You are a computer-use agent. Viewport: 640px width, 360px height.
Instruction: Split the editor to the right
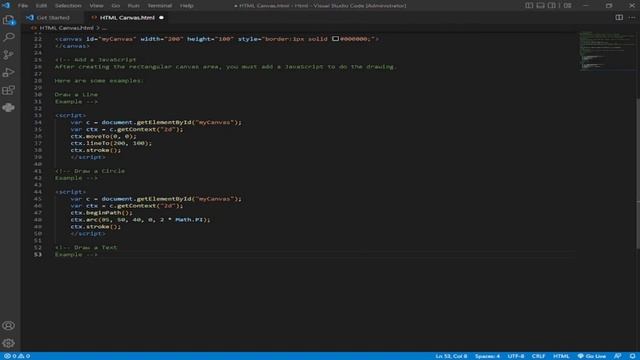pos(619,18)
